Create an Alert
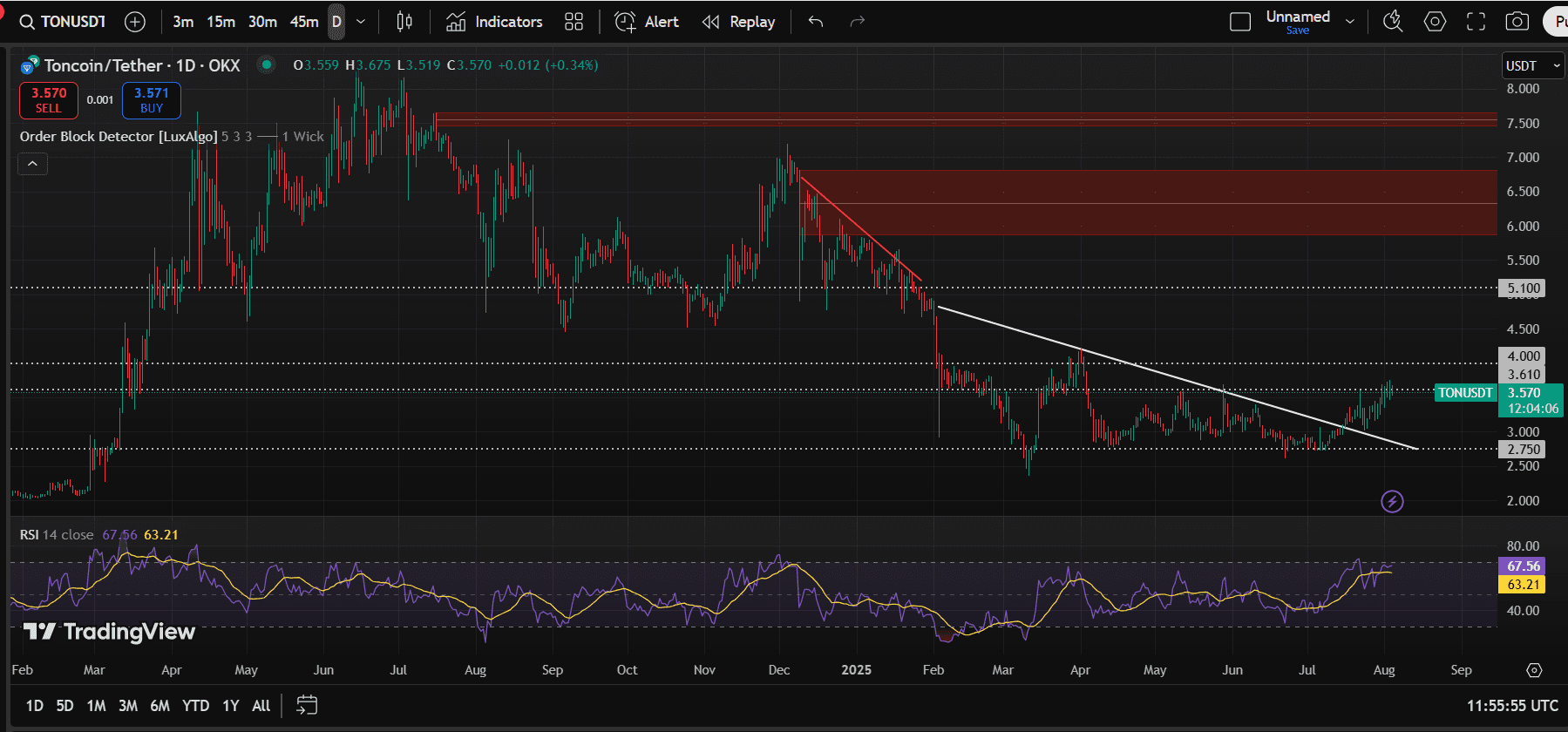The height and width of the screenshot is (732, 1568). (x=647, y=22)
